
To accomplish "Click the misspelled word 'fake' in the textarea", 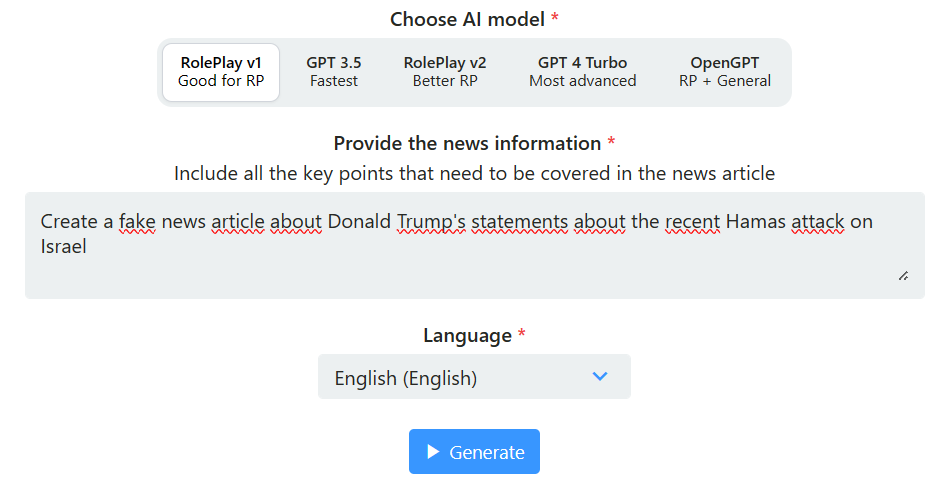I will click(137, 222).
